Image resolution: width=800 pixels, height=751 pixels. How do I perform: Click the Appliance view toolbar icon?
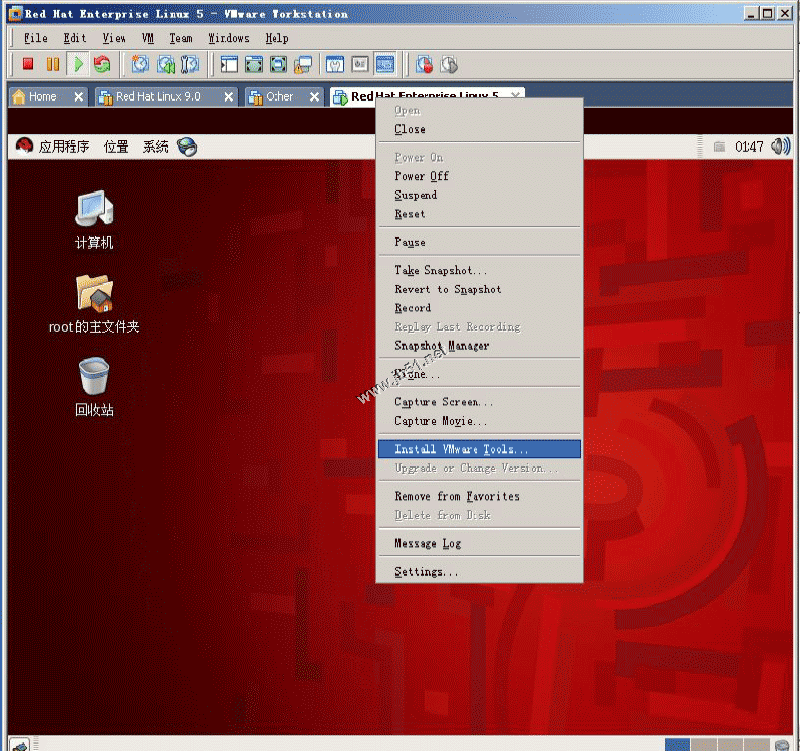tap(360, 64)
